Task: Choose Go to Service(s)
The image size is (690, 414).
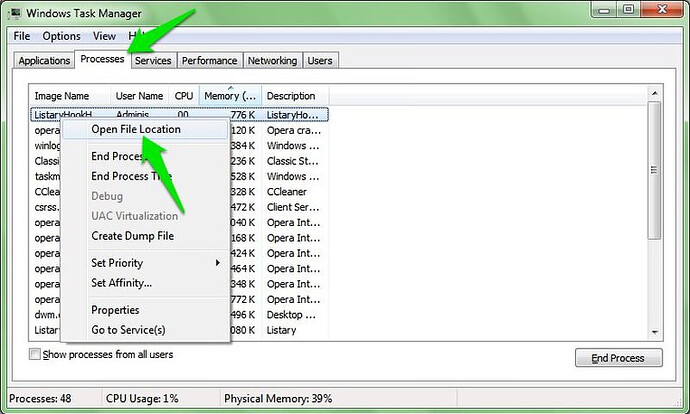Action: 145,330
